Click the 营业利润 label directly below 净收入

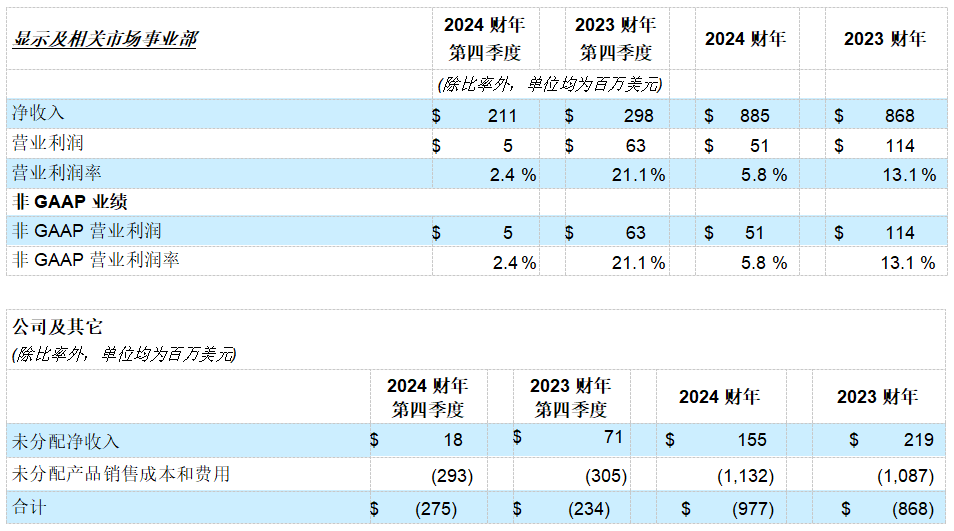coord(47,144)
